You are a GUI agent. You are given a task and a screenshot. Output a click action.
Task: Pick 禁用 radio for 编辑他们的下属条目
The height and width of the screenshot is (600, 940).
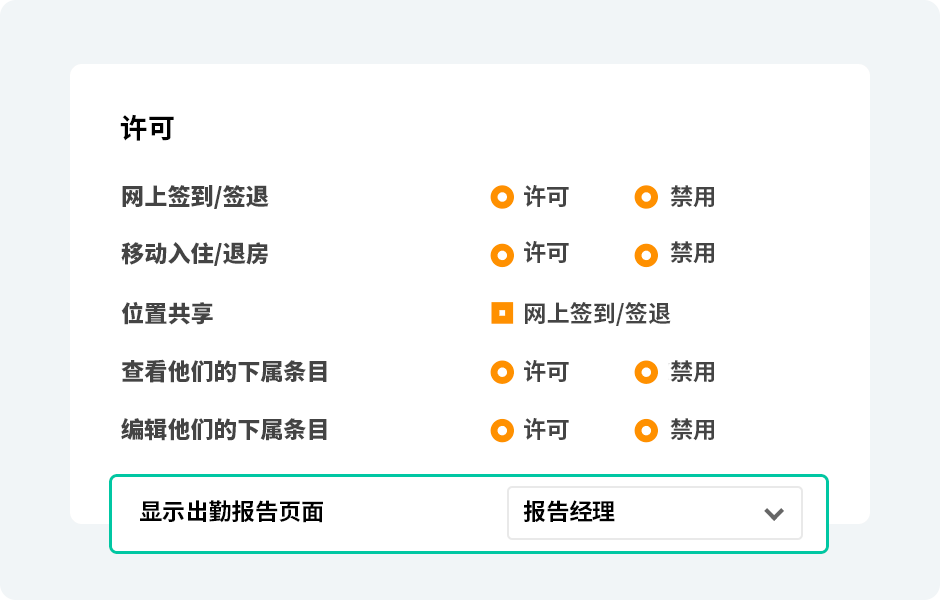pyautogui.click(x=647, y=431)
